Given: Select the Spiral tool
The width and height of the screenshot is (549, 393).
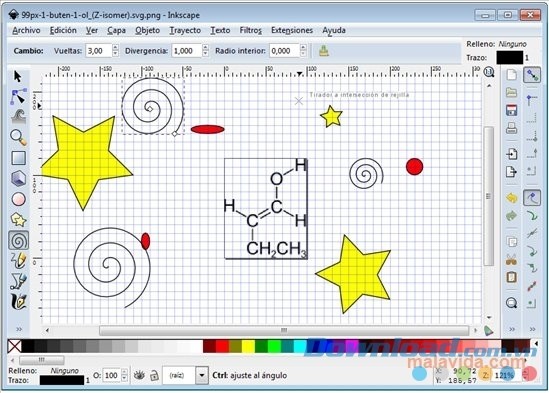Looking at the screenshot, I should [19, 240].
